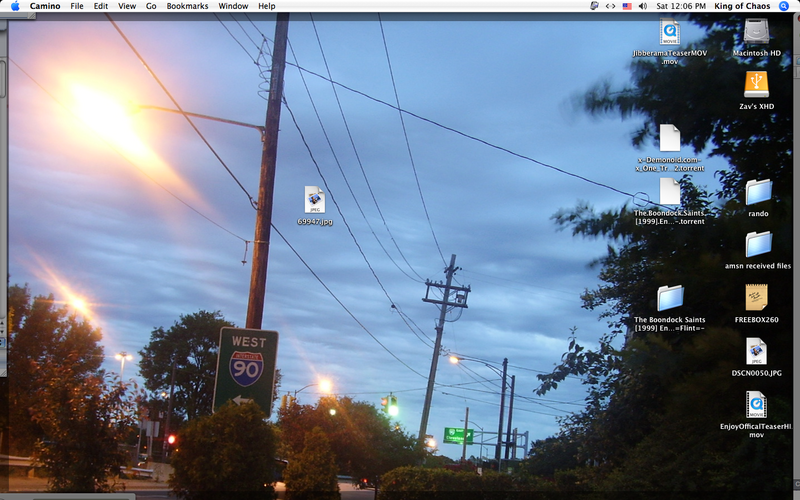Click the DSCN0050.JPG name label
The image size is (800, 500).
(x=757, y=373)
